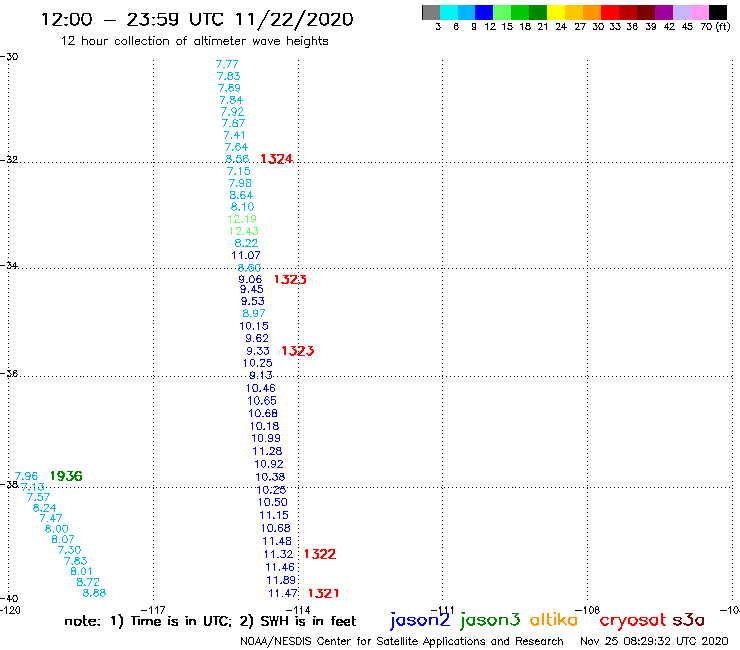This screenshot has width=740, height=650.
Task: Click the '70 (ft)' legend label
Action: [715, 27]
